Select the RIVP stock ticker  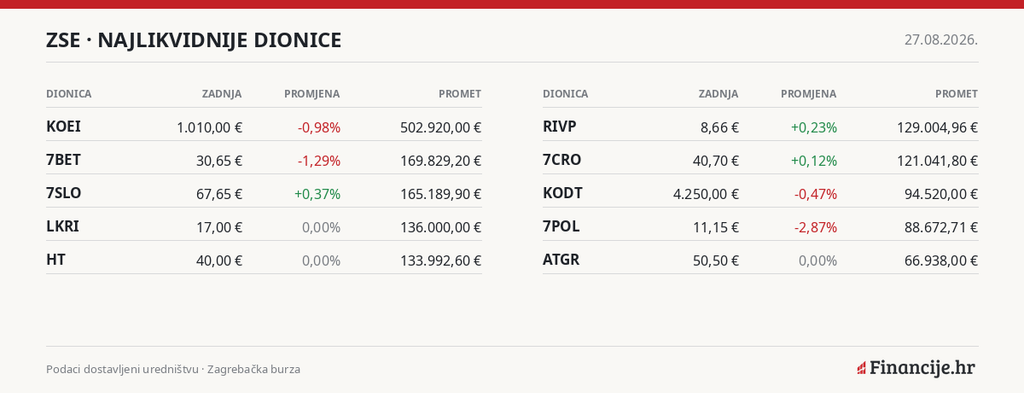pos(560,127)
